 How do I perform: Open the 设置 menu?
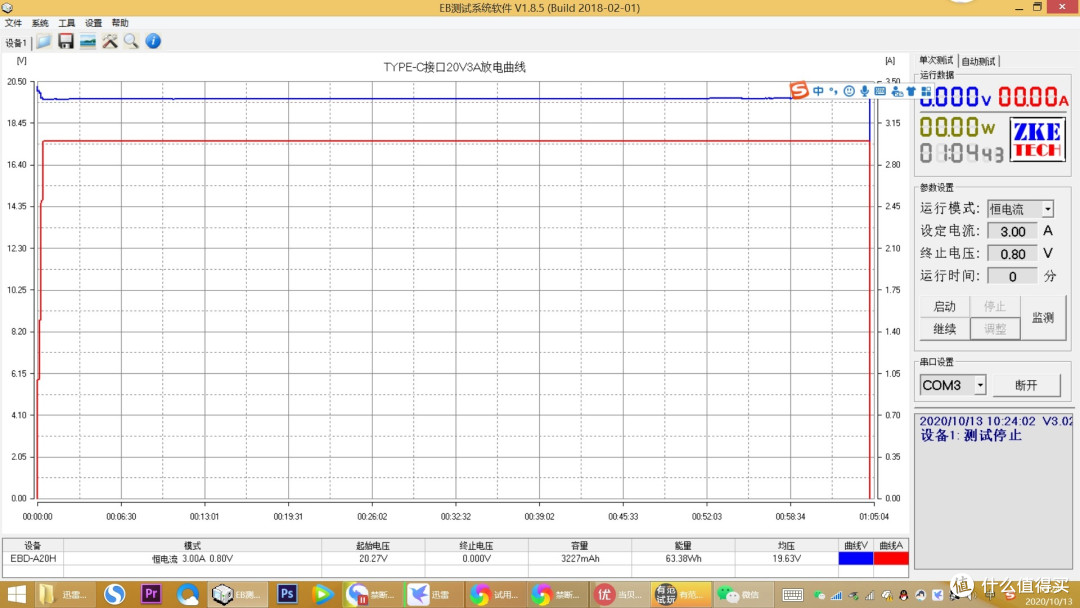click(93, 23)
